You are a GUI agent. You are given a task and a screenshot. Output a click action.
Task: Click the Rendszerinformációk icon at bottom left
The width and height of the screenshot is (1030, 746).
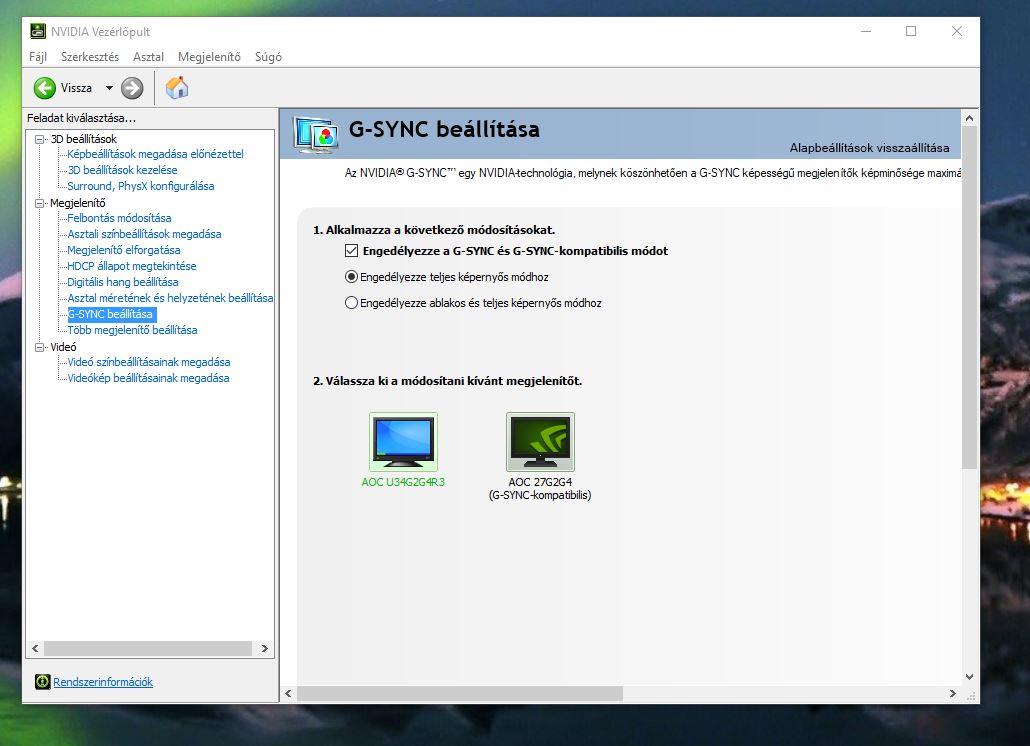tap(42, 682)
